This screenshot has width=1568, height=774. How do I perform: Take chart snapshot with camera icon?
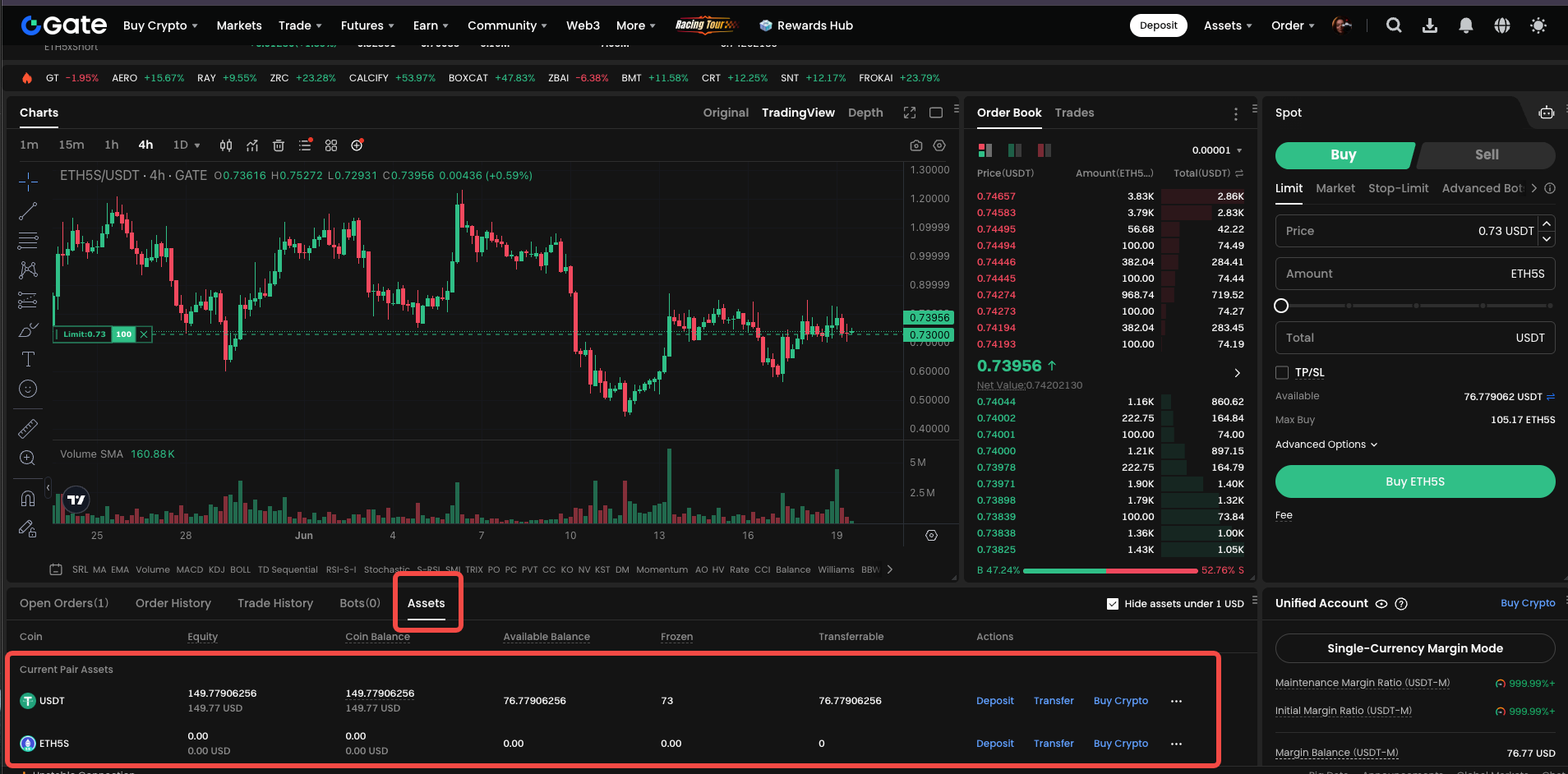pyautogui.click(x=915, y=145)
